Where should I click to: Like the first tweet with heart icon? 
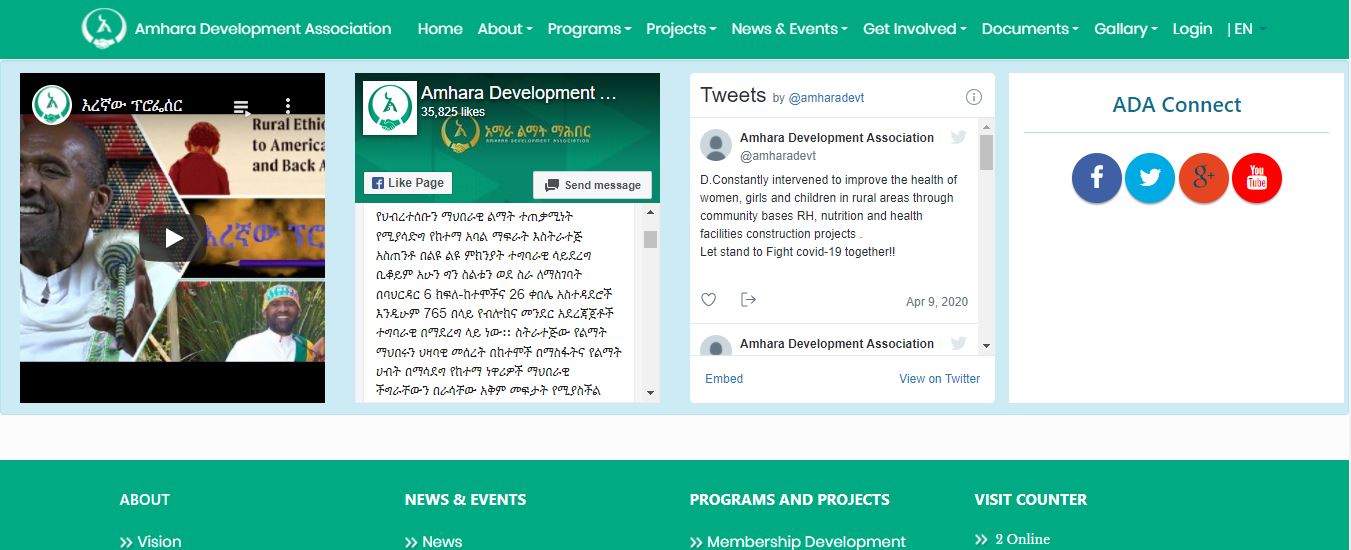pos(709,300)
